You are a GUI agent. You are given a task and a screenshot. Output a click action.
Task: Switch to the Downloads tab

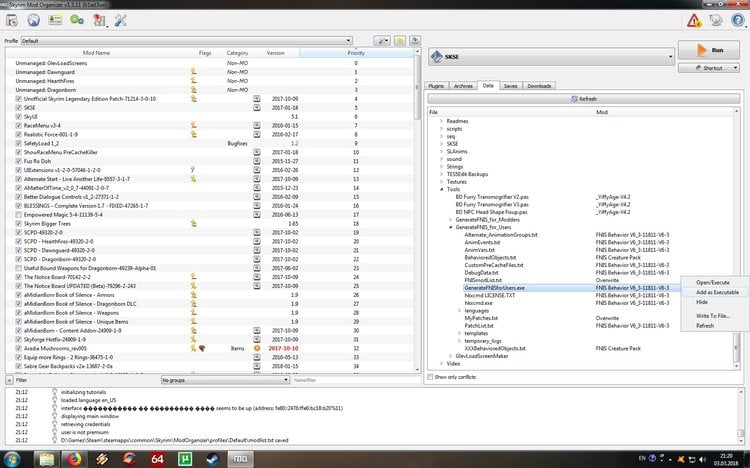click(539, 86)
